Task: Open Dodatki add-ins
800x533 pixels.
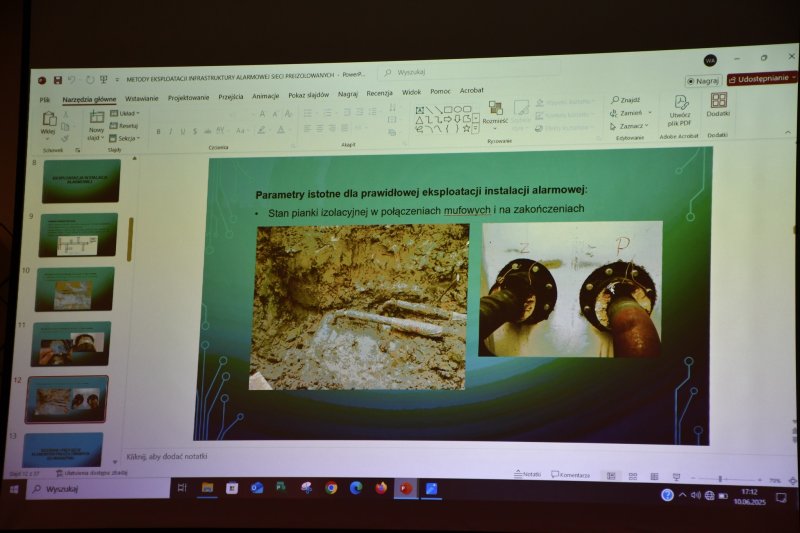Action: tap(718, 105)
